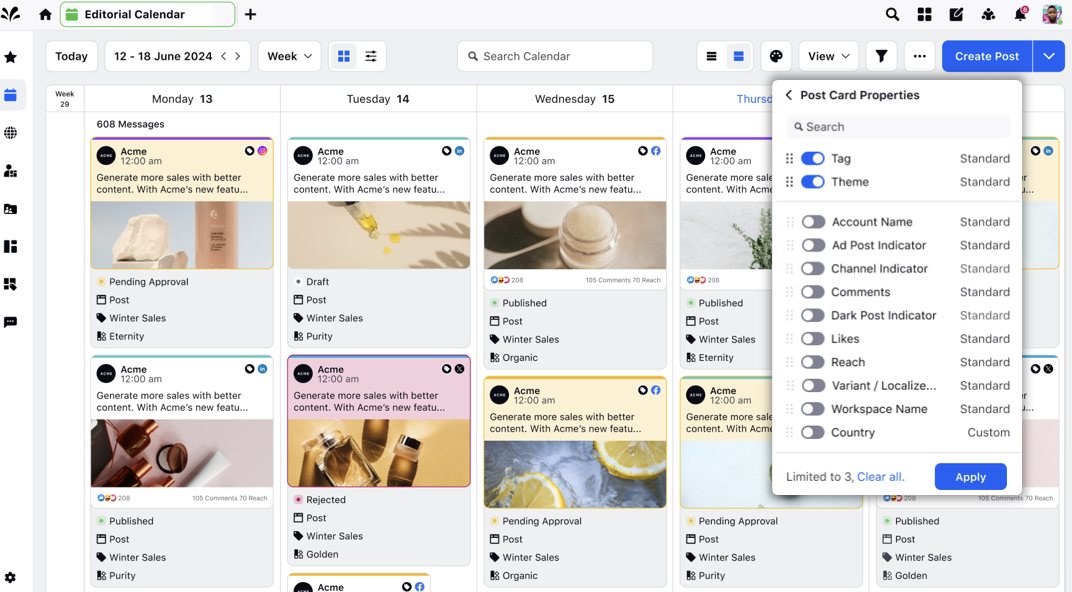The width and height of the screenshot is (1072, 592).
Task: Open the Week range dropdown
Action: click(290, 56)
